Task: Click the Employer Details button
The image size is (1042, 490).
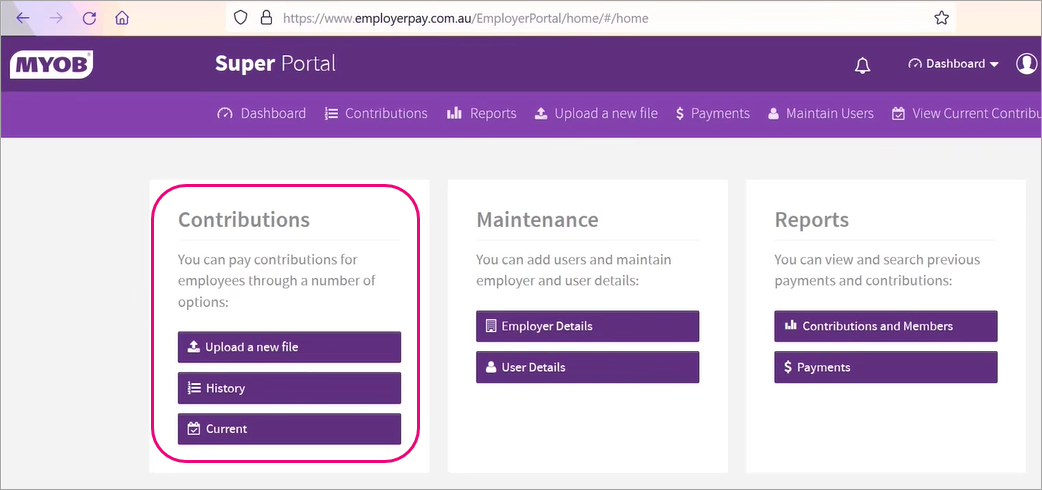Action: (x=587, y=326)
